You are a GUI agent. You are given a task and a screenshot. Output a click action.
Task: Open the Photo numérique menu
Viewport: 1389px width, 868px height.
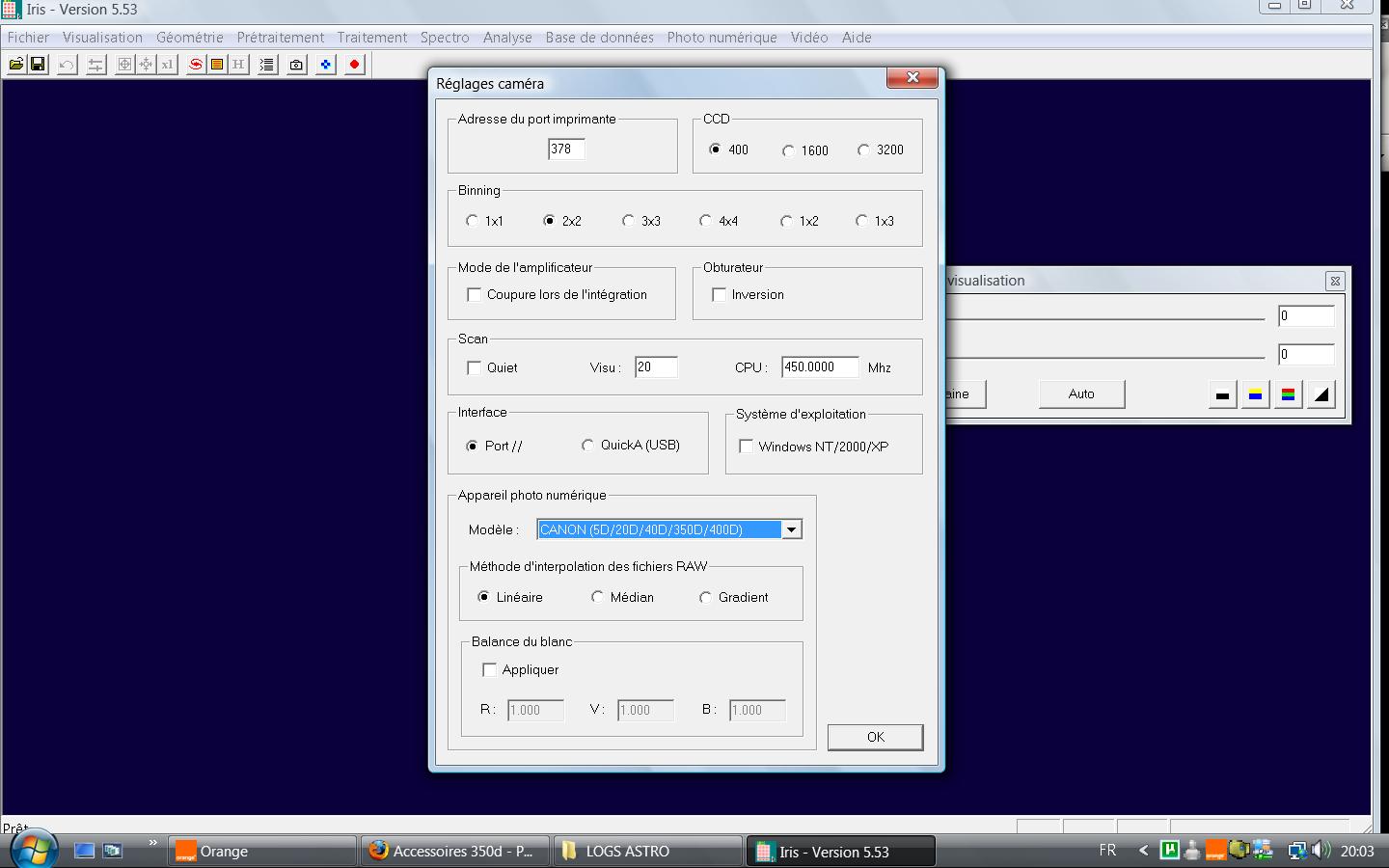[x=722, y=38]
